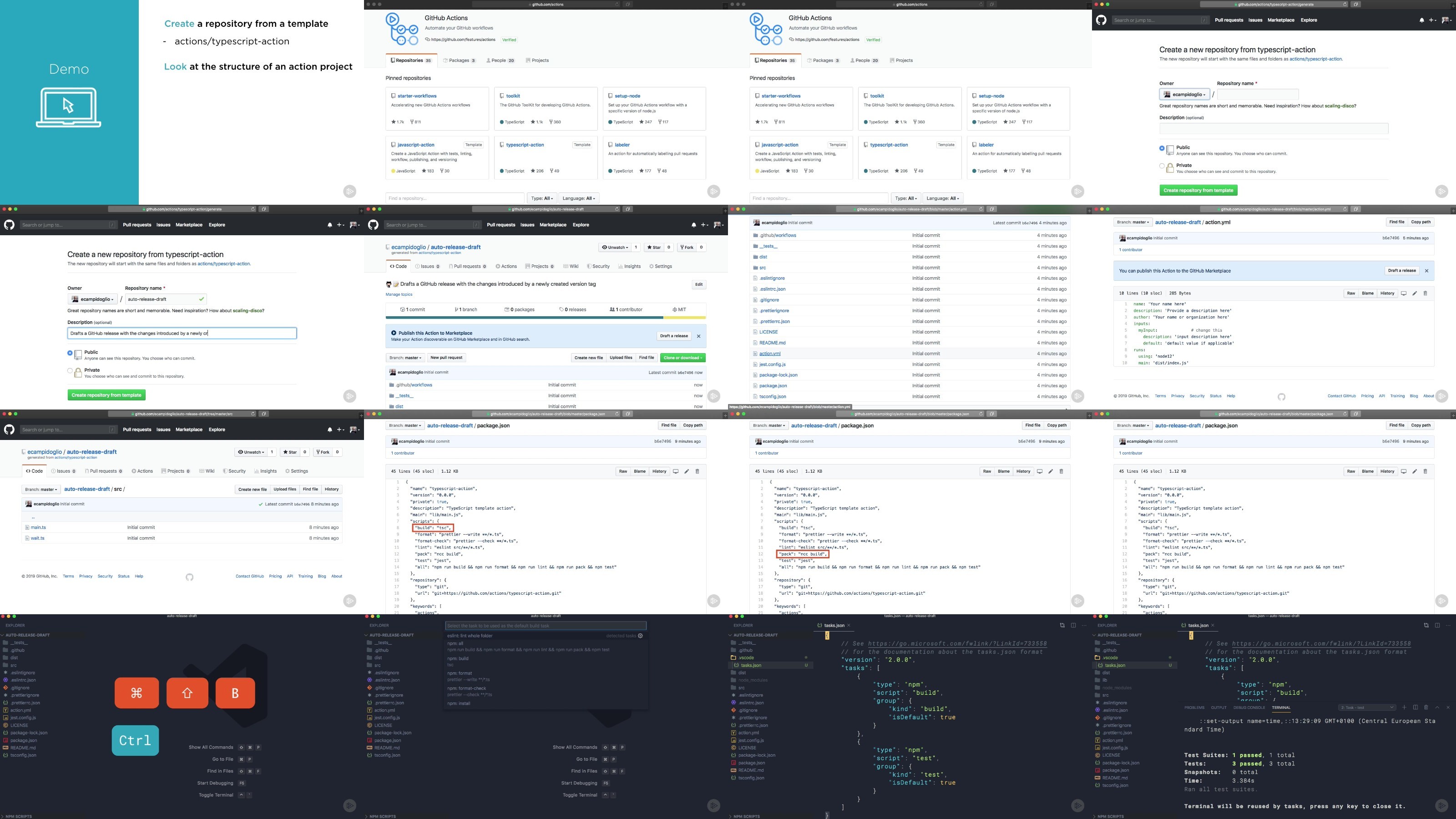Viewport: 1456px width, 819px height.
Task: Click the teal and yellow language bar
Action: (546, 318)
